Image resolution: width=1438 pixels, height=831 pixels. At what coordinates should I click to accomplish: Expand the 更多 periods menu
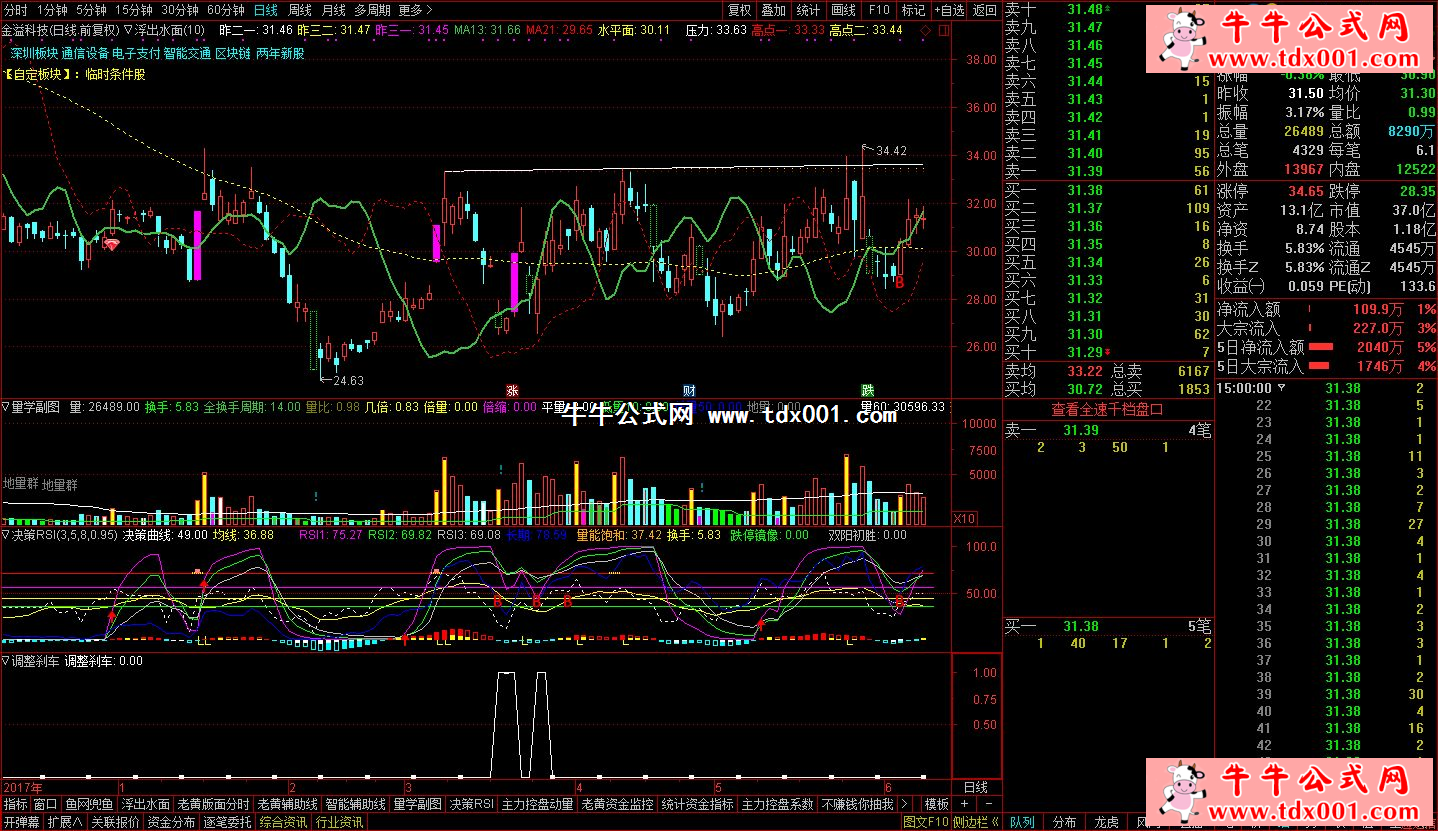413,9
